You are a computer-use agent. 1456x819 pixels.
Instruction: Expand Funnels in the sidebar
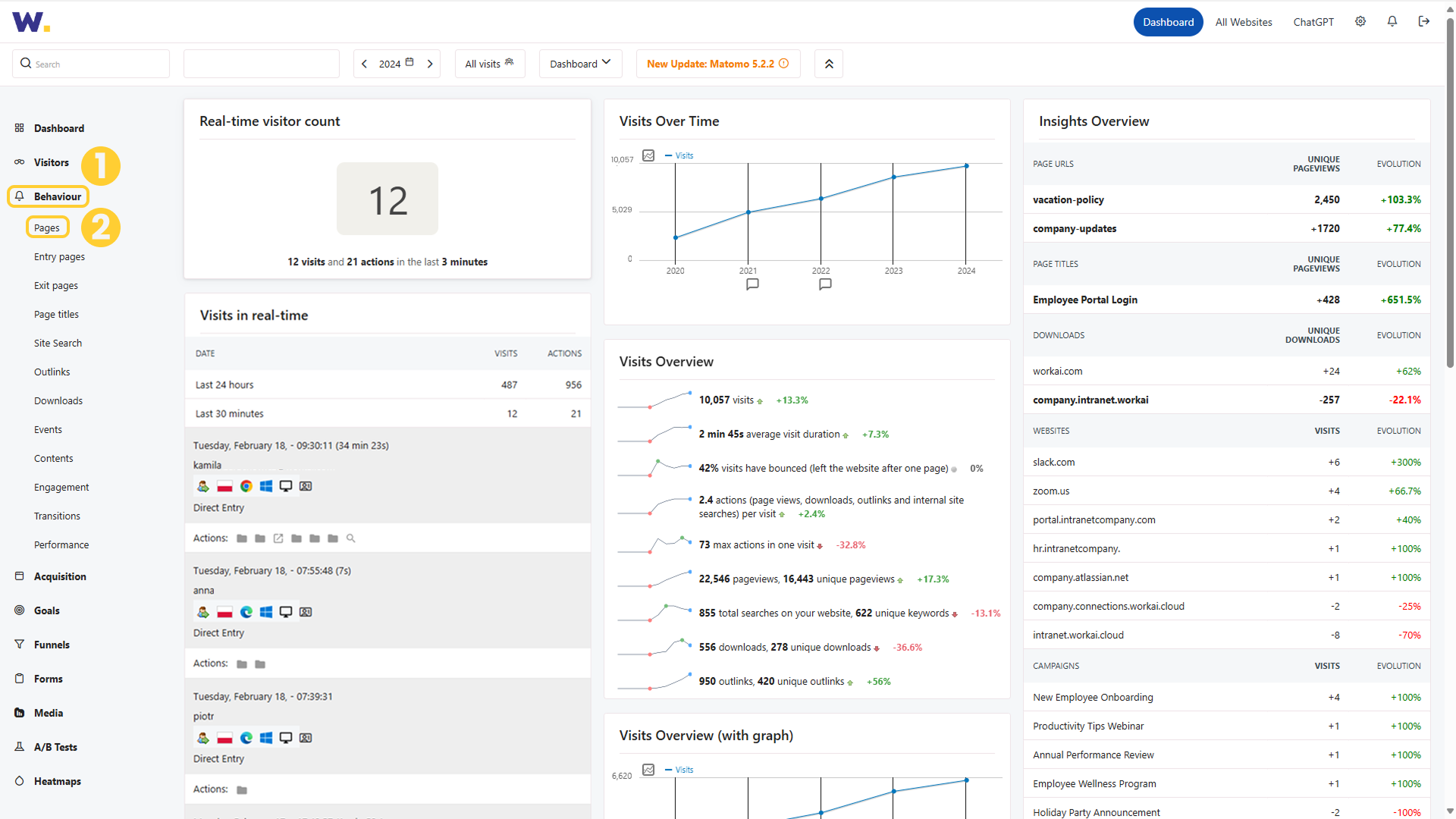tap(52, 645)
